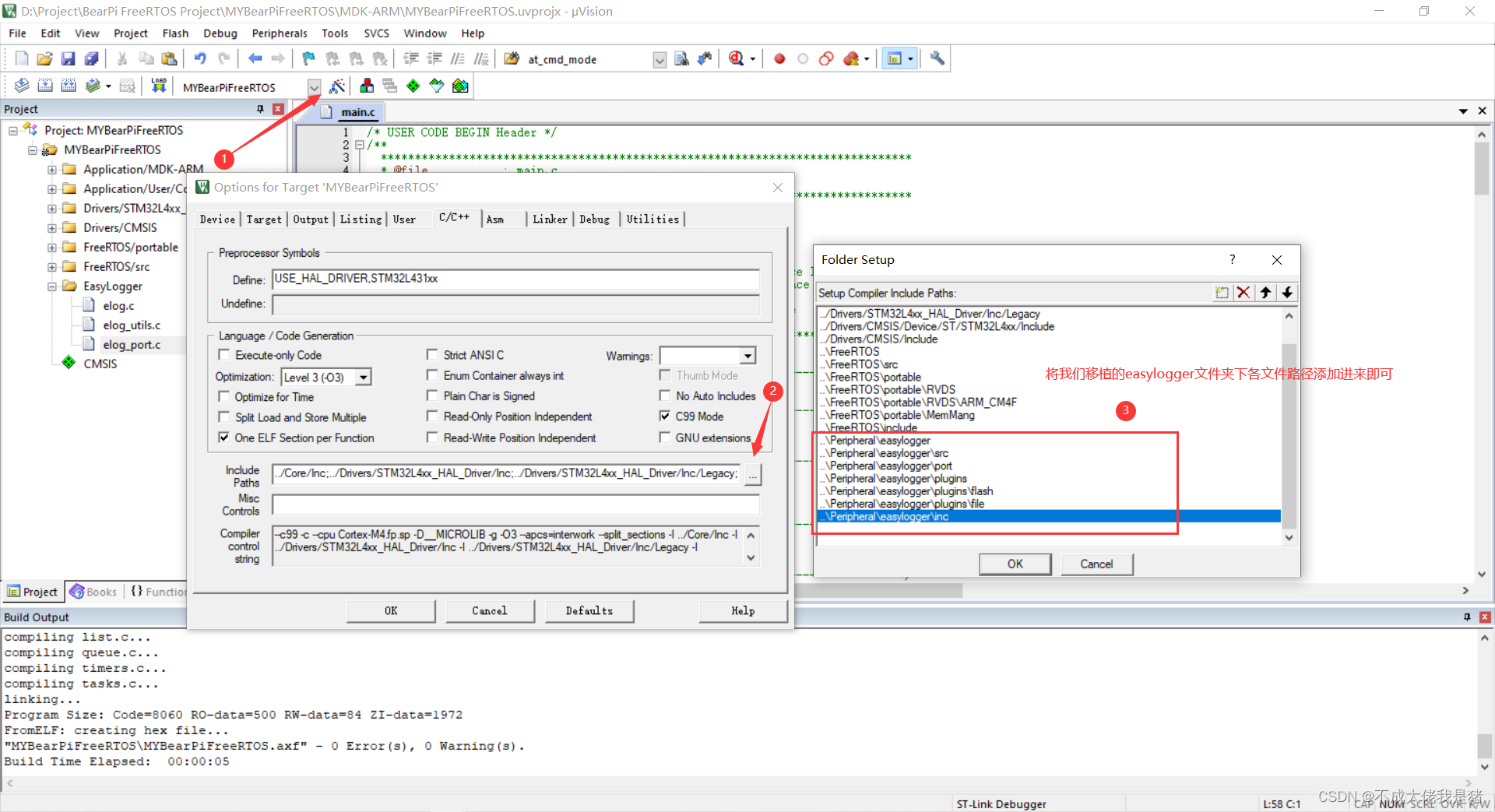This screenshot has height=812, width=1495.
Task: Expand the FreeRTOS/portable group
Action: click(51, 248)
